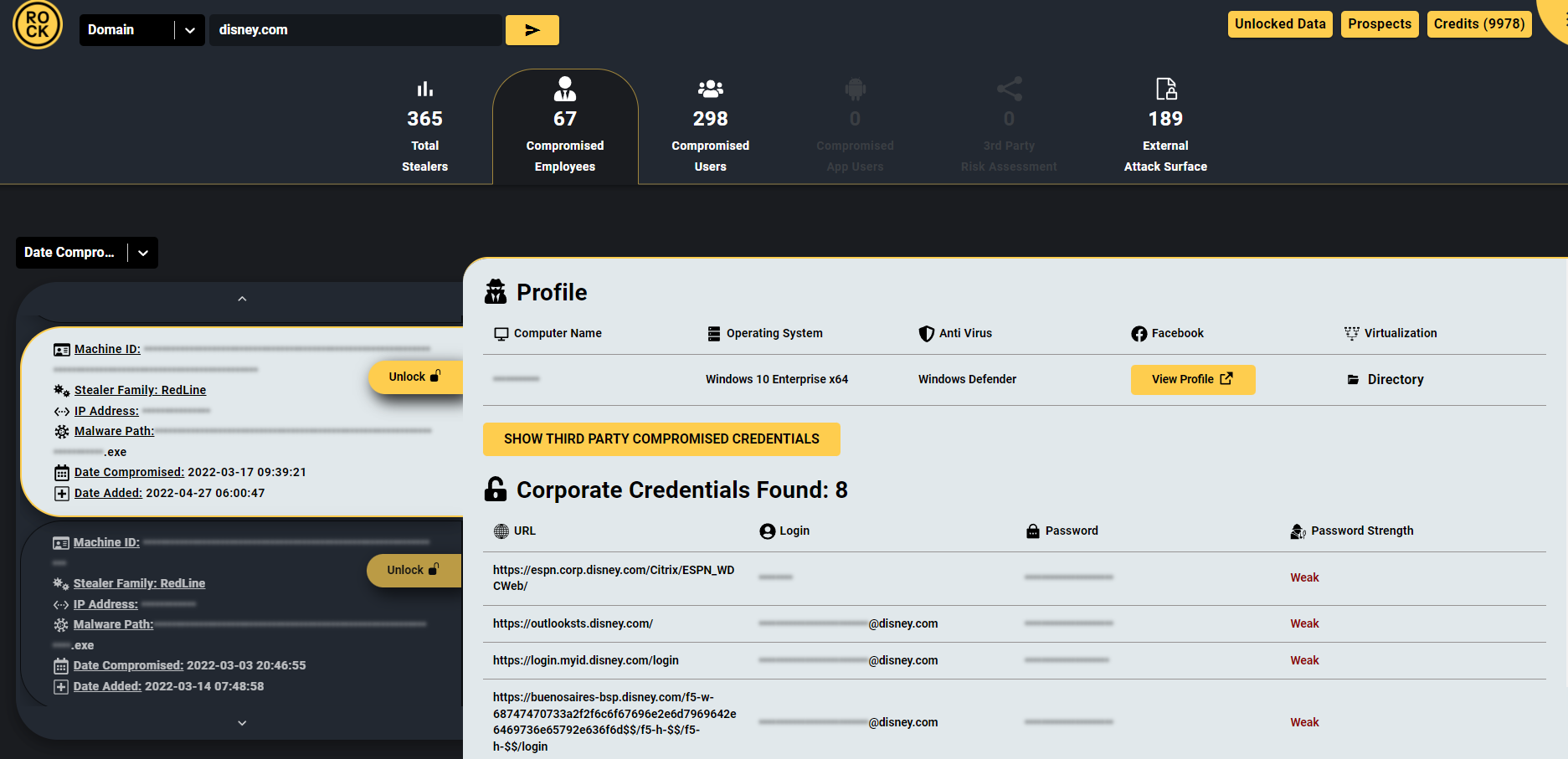Click the External Attack Surface document icon
This screenshot has height=759, width=1568.
(x=1166, y=89)
